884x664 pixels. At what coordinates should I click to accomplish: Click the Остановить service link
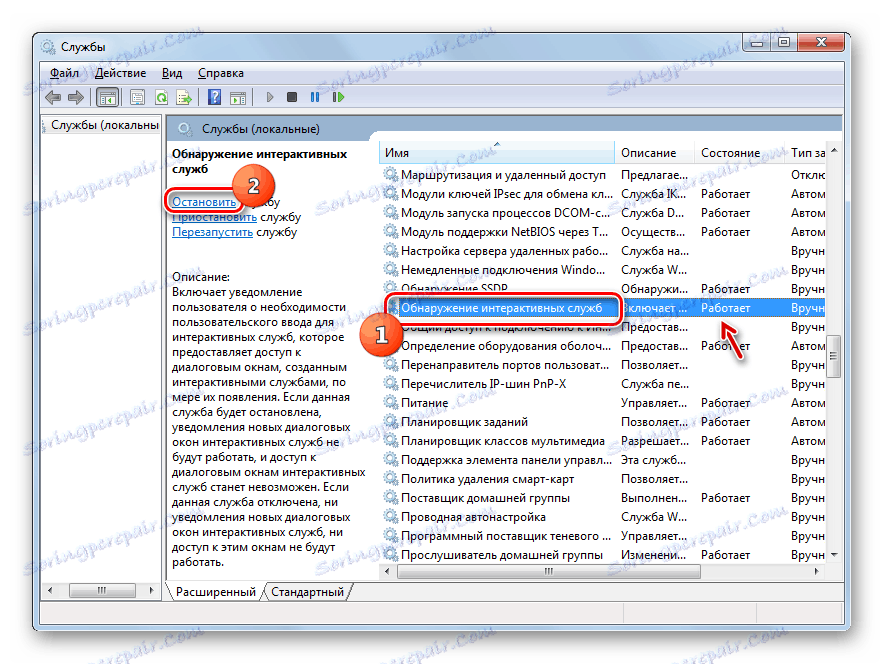tap(204, 202)
